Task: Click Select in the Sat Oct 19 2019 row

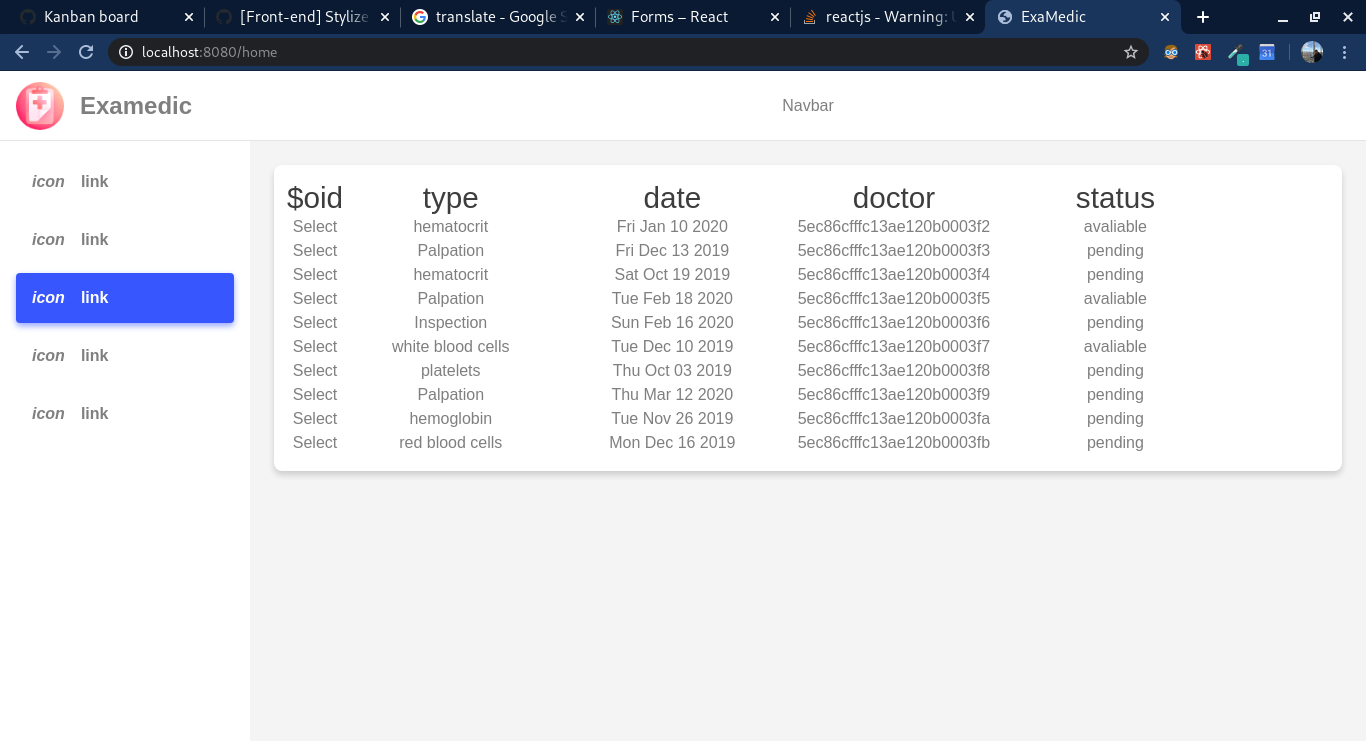Action: (315, 275)
